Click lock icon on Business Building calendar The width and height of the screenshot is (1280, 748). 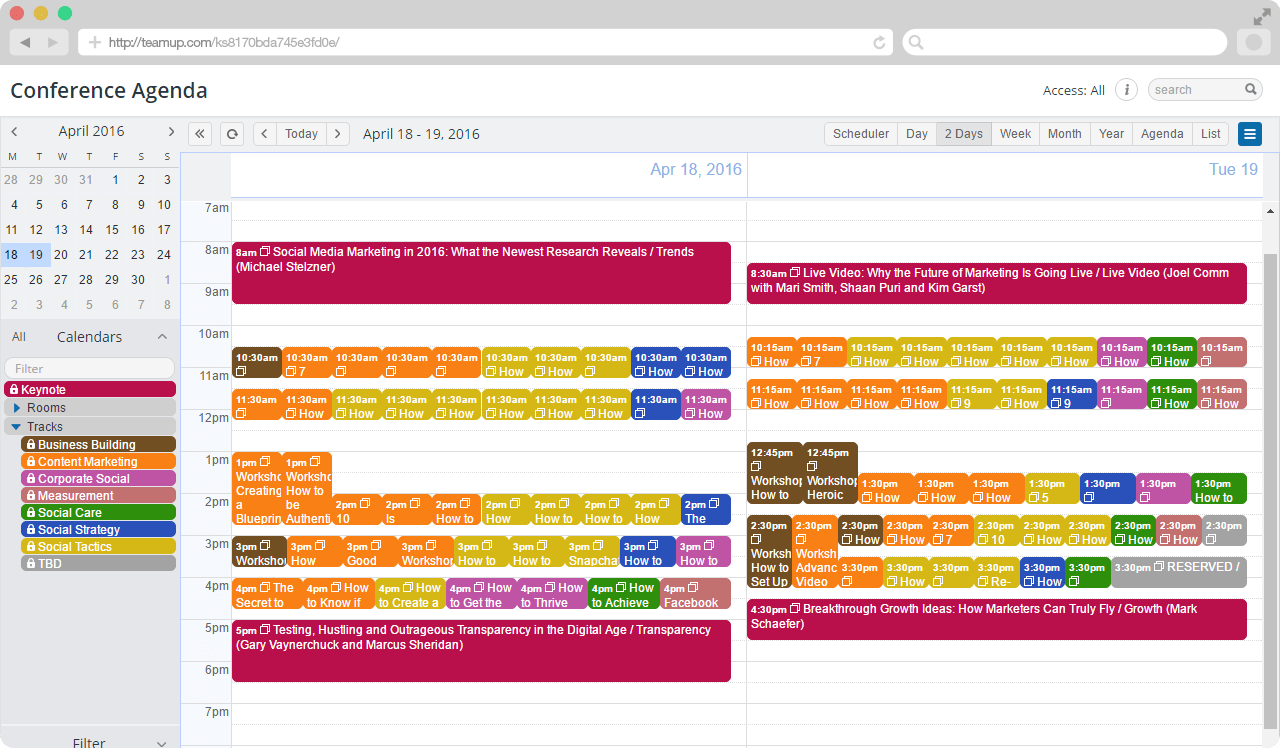tap(31, 445)
